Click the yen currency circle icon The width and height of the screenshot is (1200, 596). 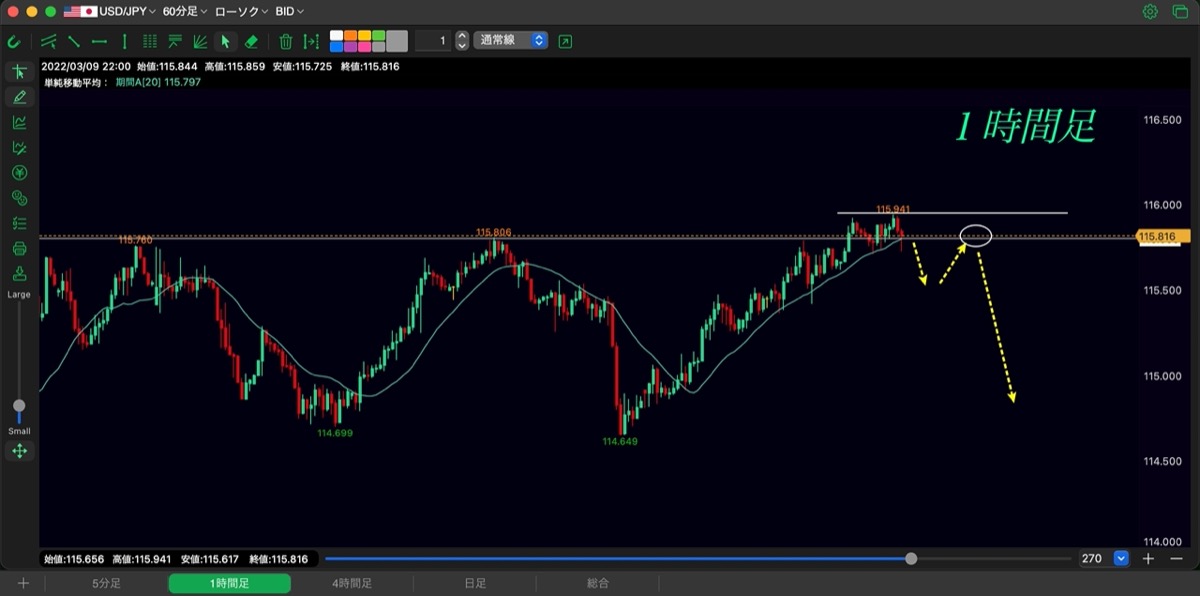19,173
